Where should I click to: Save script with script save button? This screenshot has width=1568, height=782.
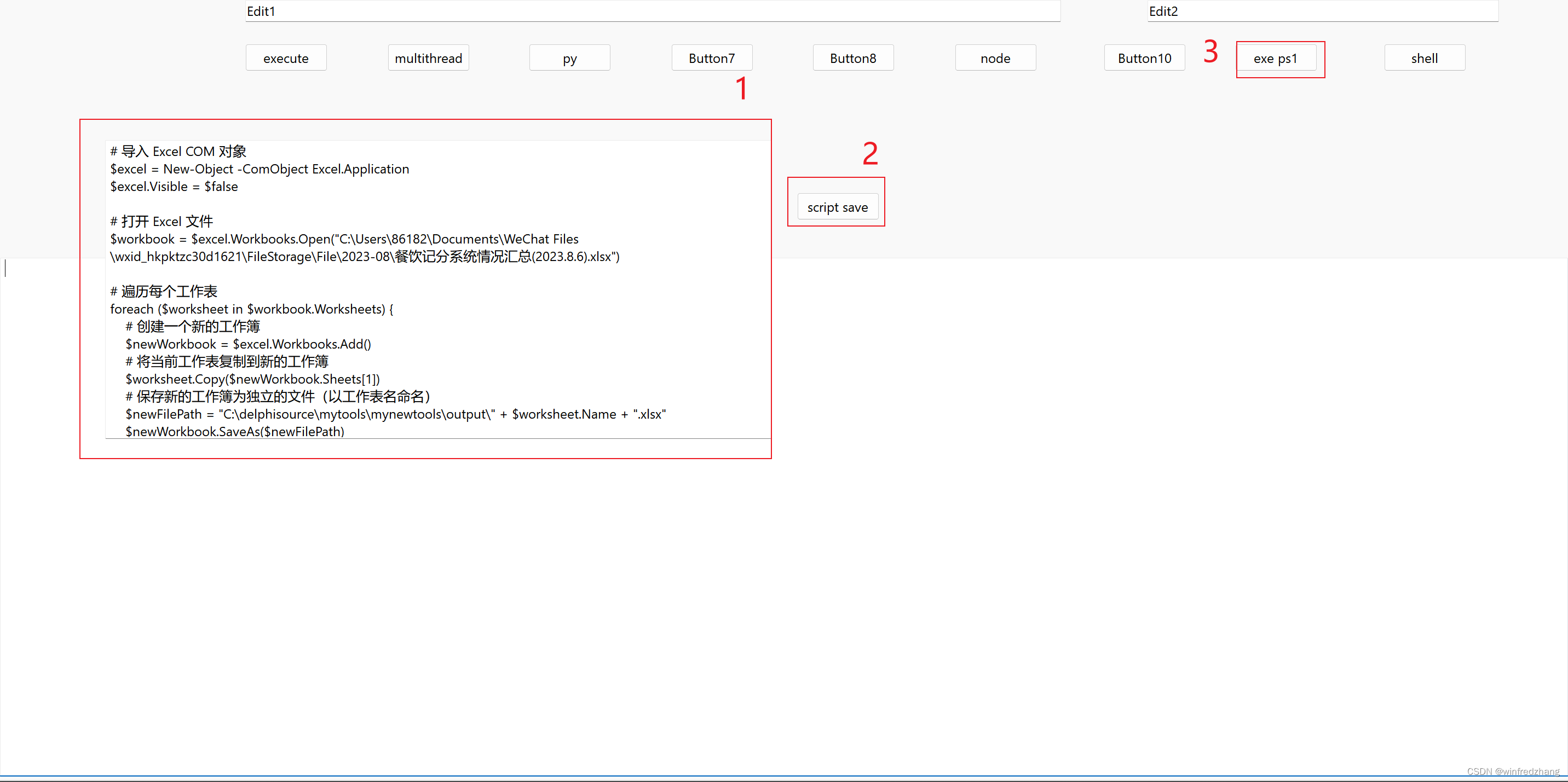(838, 207)
